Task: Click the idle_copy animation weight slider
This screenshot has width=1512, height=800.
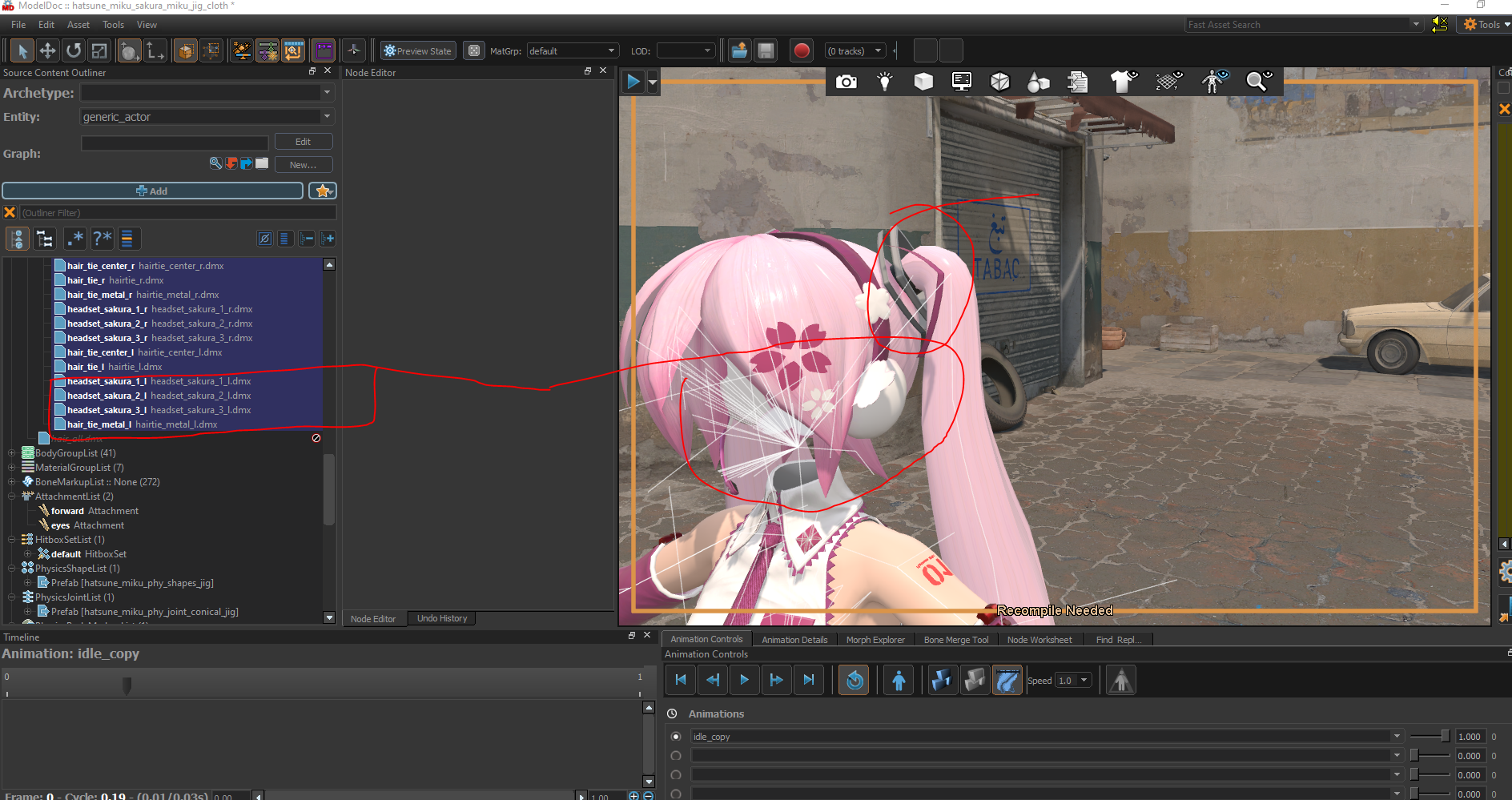Action: click(1430, 737)
